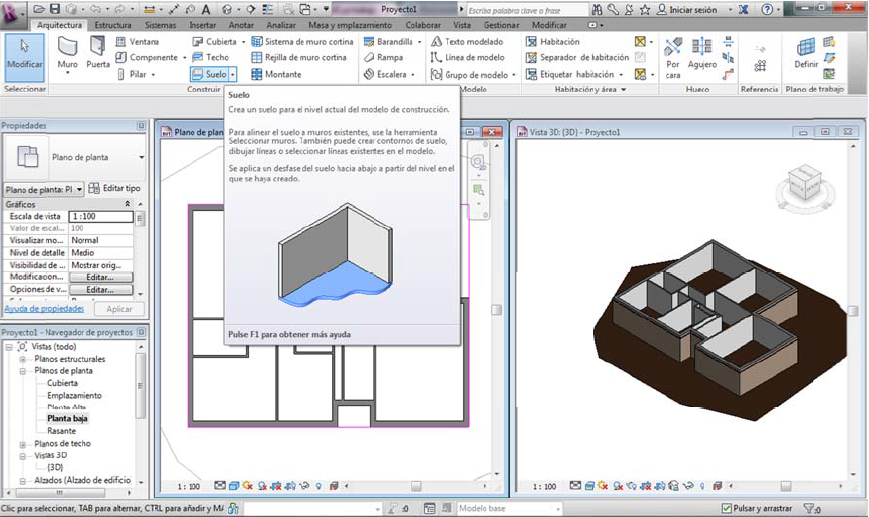Select Separador de habitación tool
The height and width of the screenshot is (517, 869).
point(577,57)
